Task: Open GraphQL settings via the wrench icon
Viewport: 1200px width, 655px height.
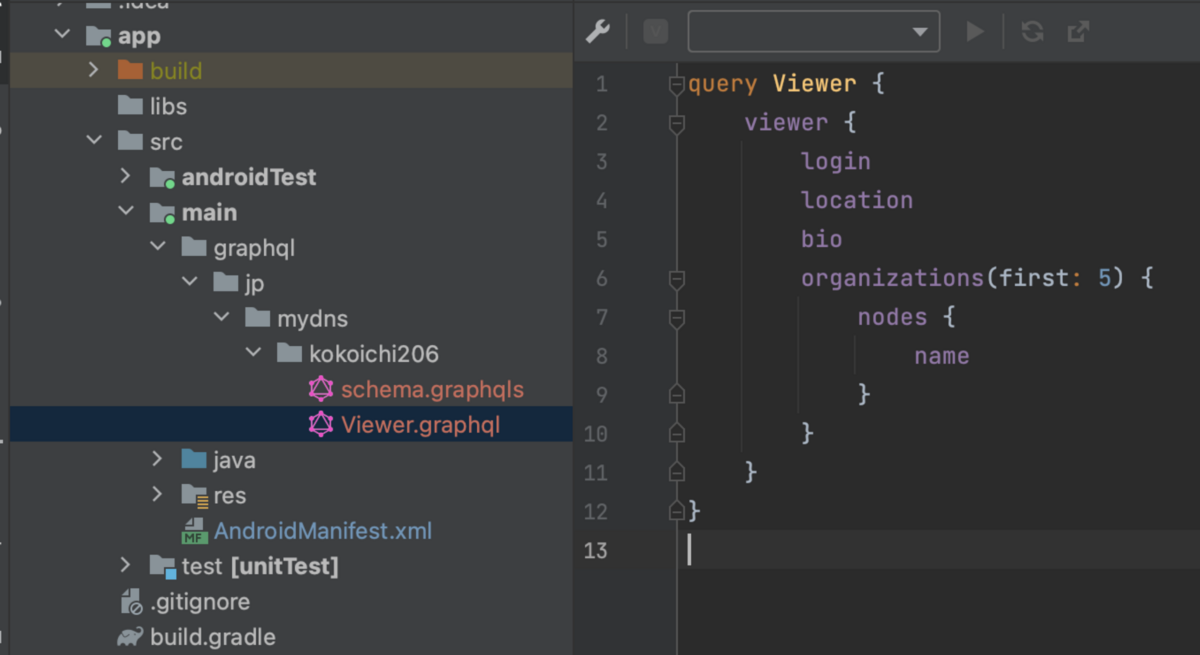Action: click(597, 31)
